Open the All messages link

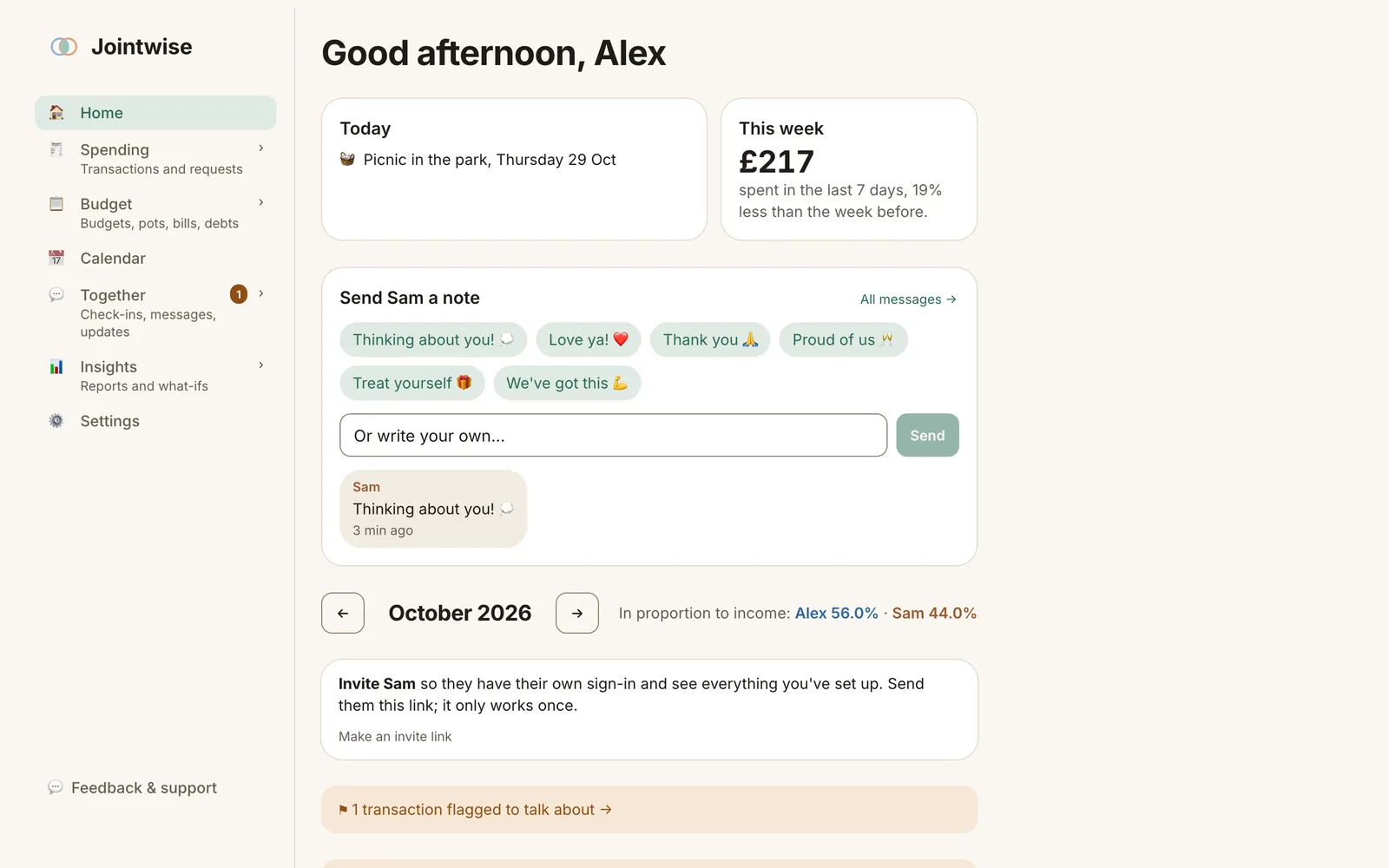tap(908, 299)
